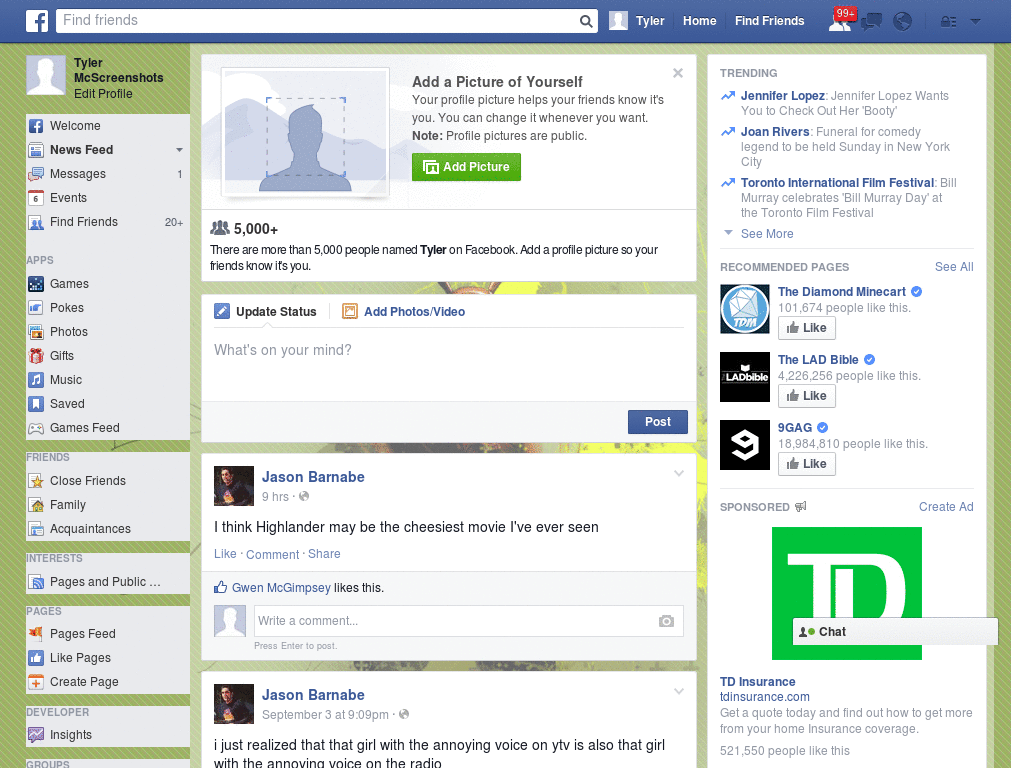This screenshot has height=768, width=1024.
Task: Click the green Add Picture button
Action: click(466, 167)
